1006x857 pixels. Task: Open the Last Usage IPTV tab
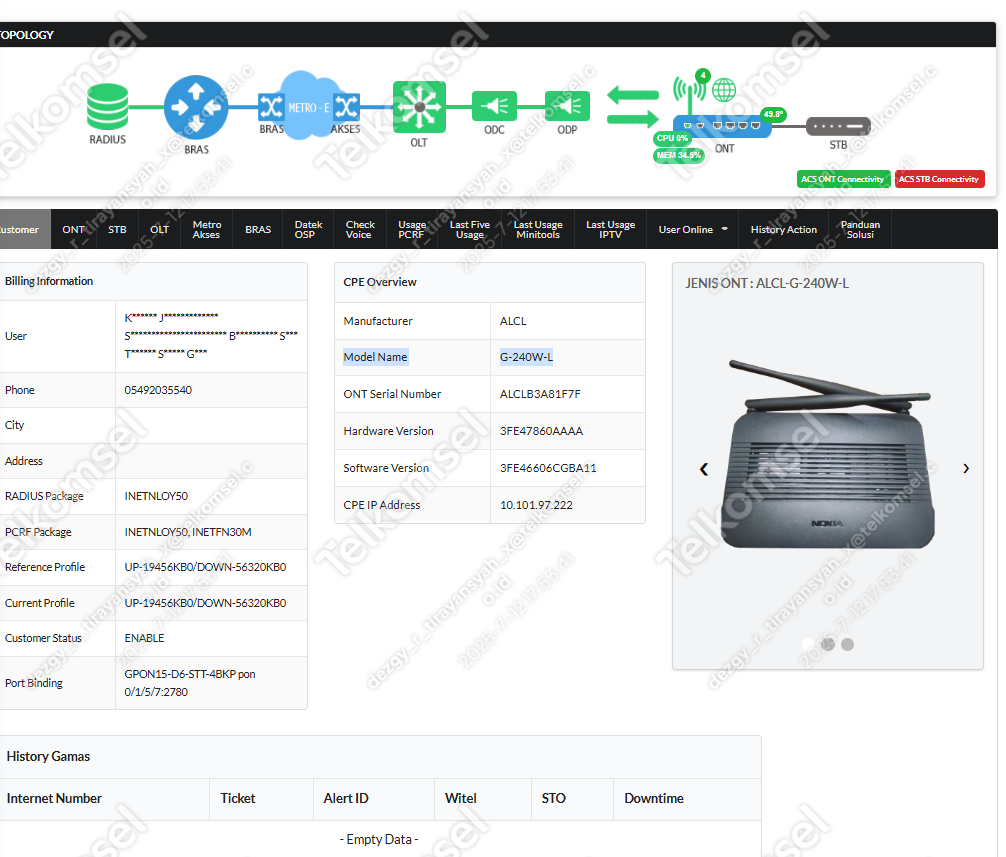point(610,230)
